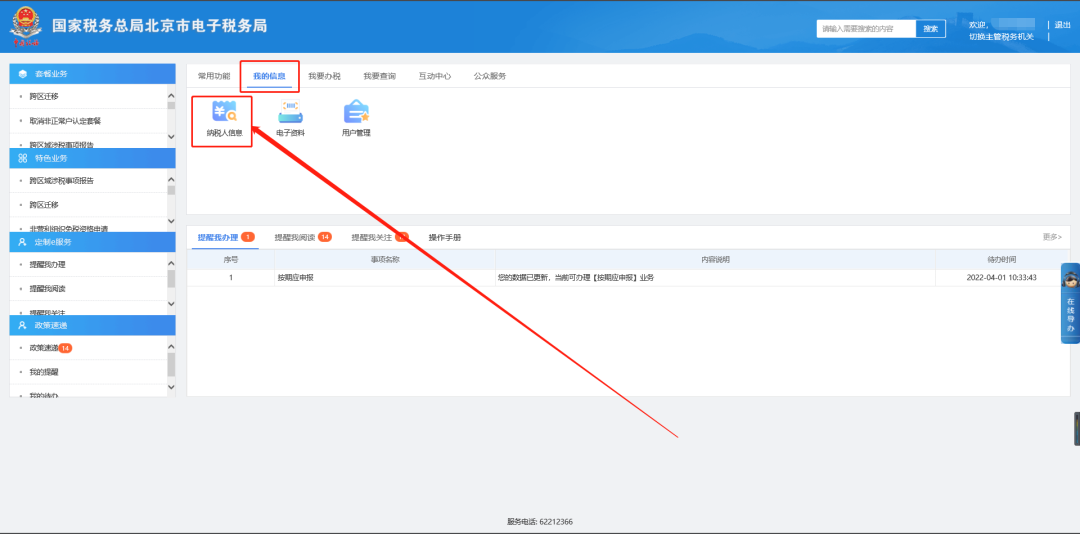Click the down arrow of the 特色业务 list scrollbar
Image resolution: width=1080 pixels, height=534 pixels.
[172, 220]
